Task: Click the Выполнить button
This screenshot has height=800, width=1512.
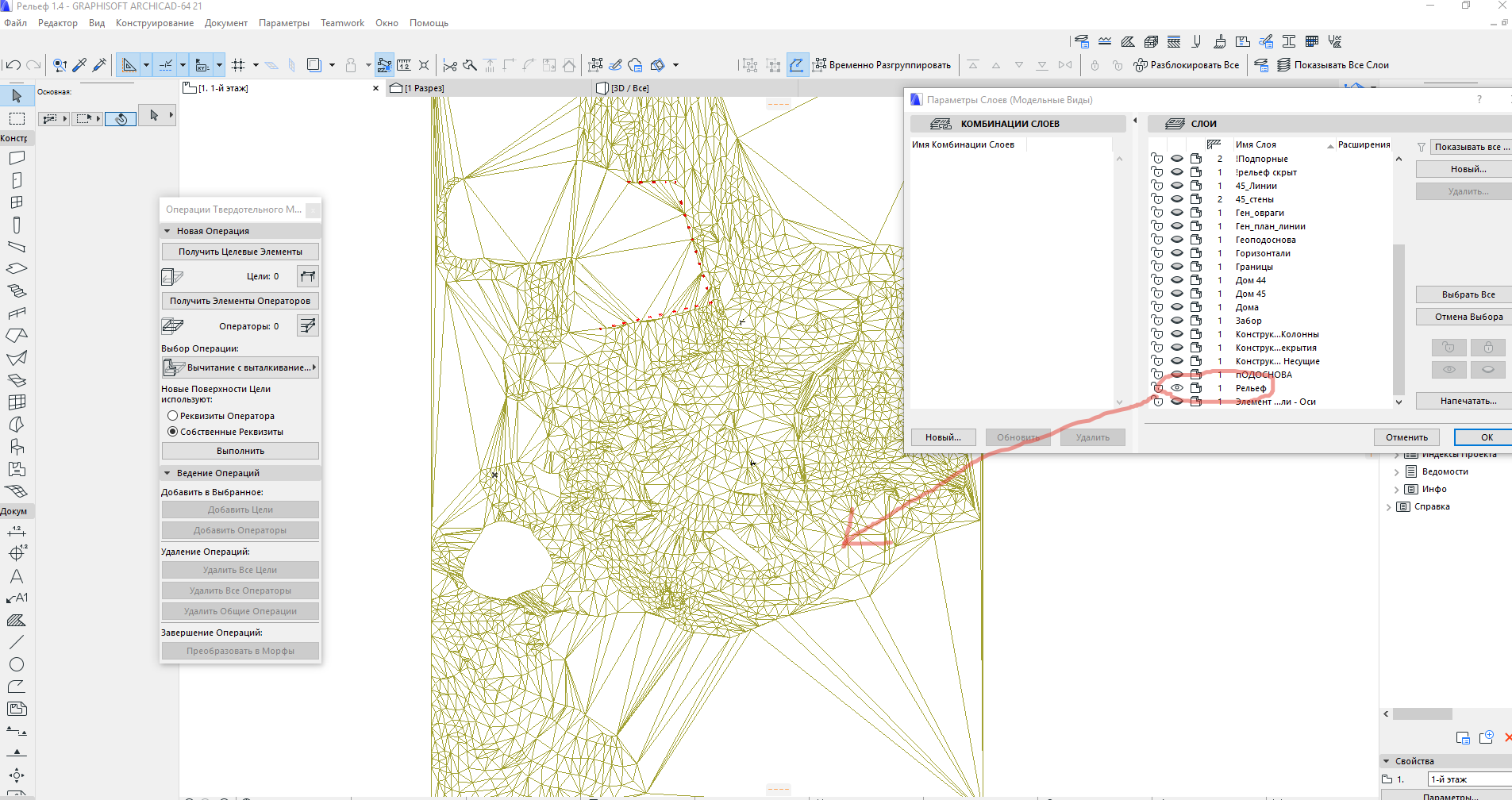Action: point(240,451)
